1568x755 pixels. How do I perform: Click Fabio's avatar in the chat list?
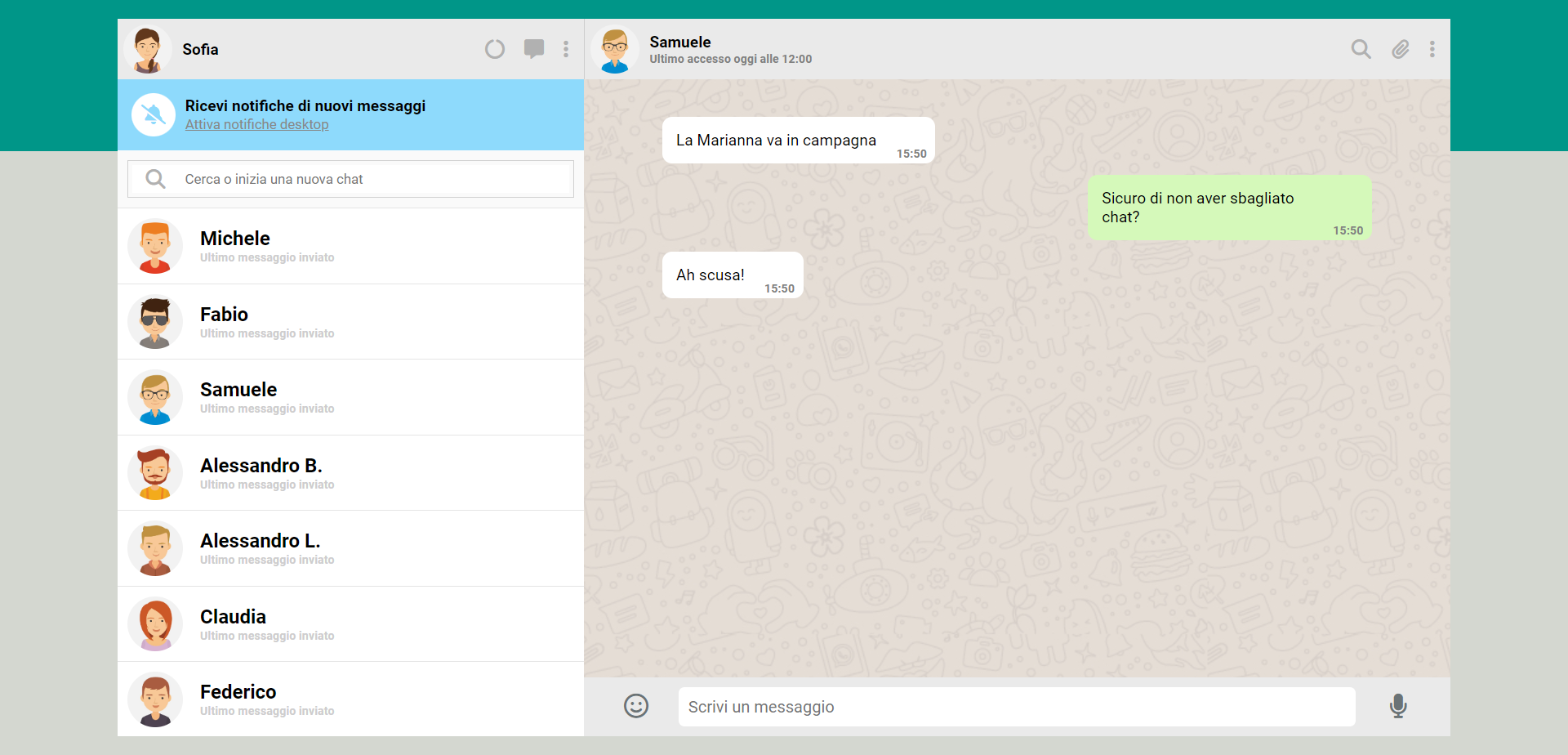click(154, 321)
